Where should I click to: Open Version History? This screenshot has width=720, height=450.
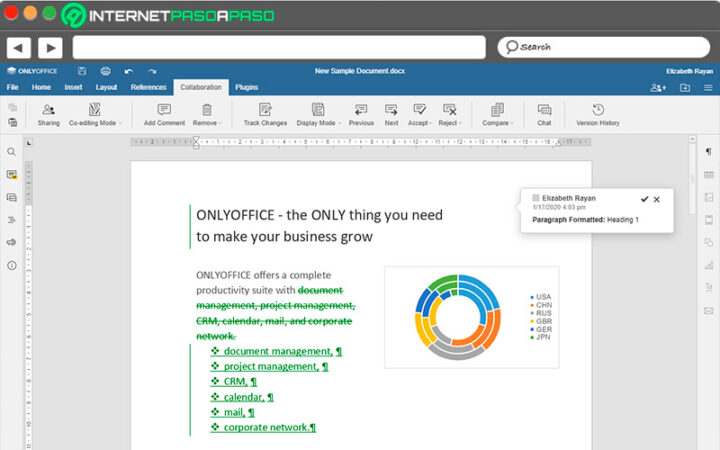coord(597,110)
